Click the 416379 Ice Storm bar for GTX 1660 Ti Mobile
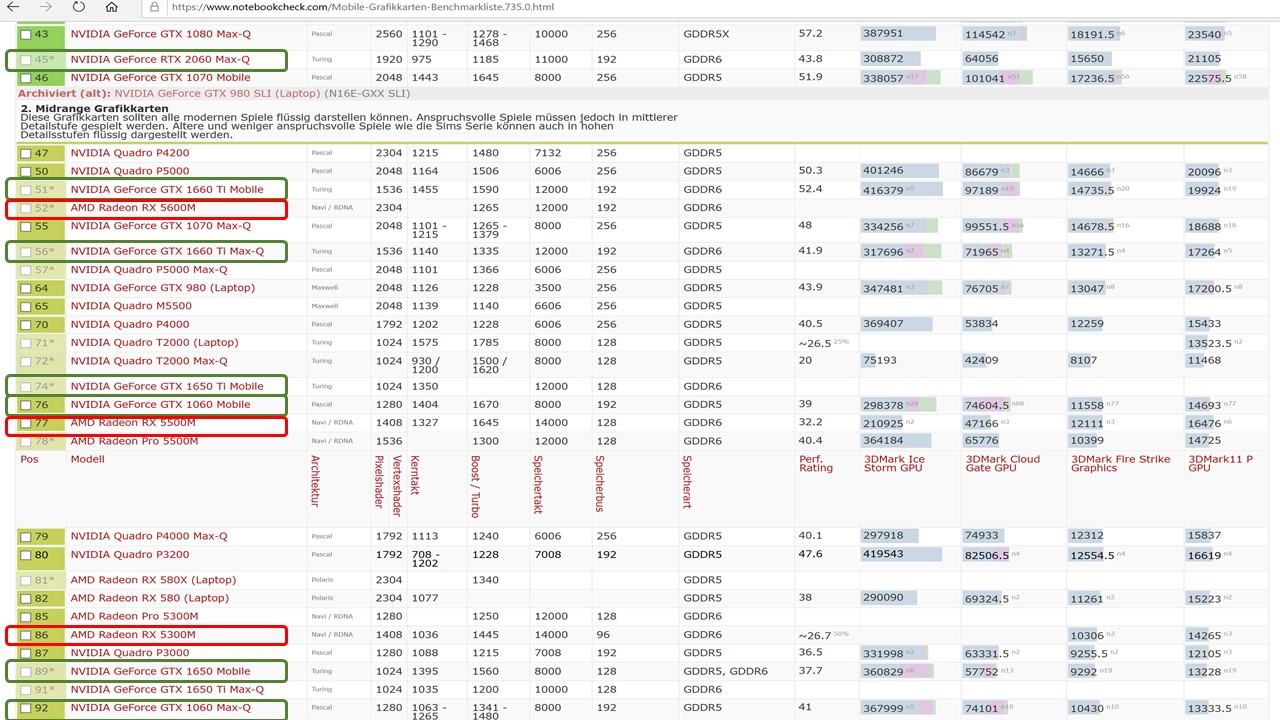Image resolution: width=1280 pixels, height=720 pixels. pos(902,189)
